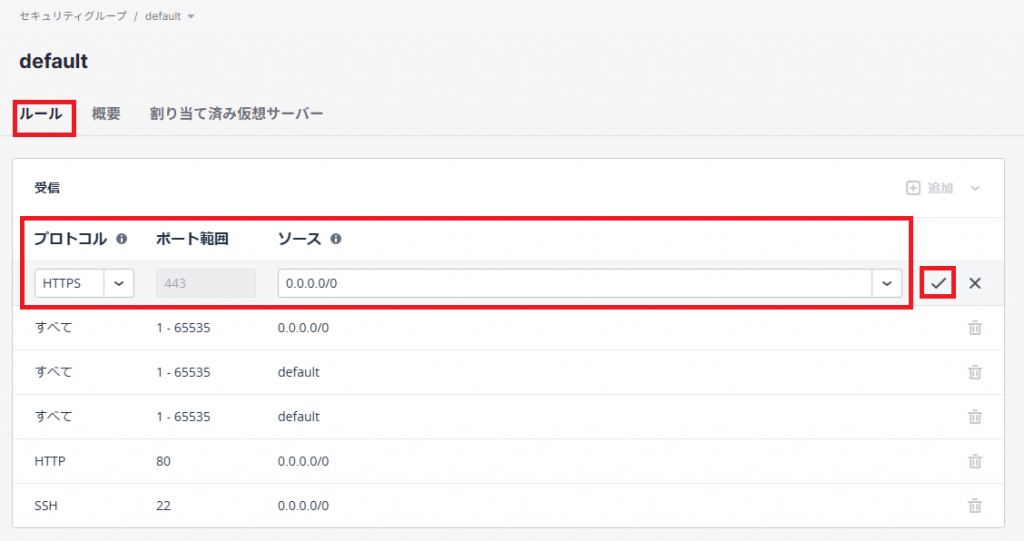Image resolution: width=1024 pixels, height=541 pixels.
Task: Click the 追加 plus icon
Action: pos(913,188)
